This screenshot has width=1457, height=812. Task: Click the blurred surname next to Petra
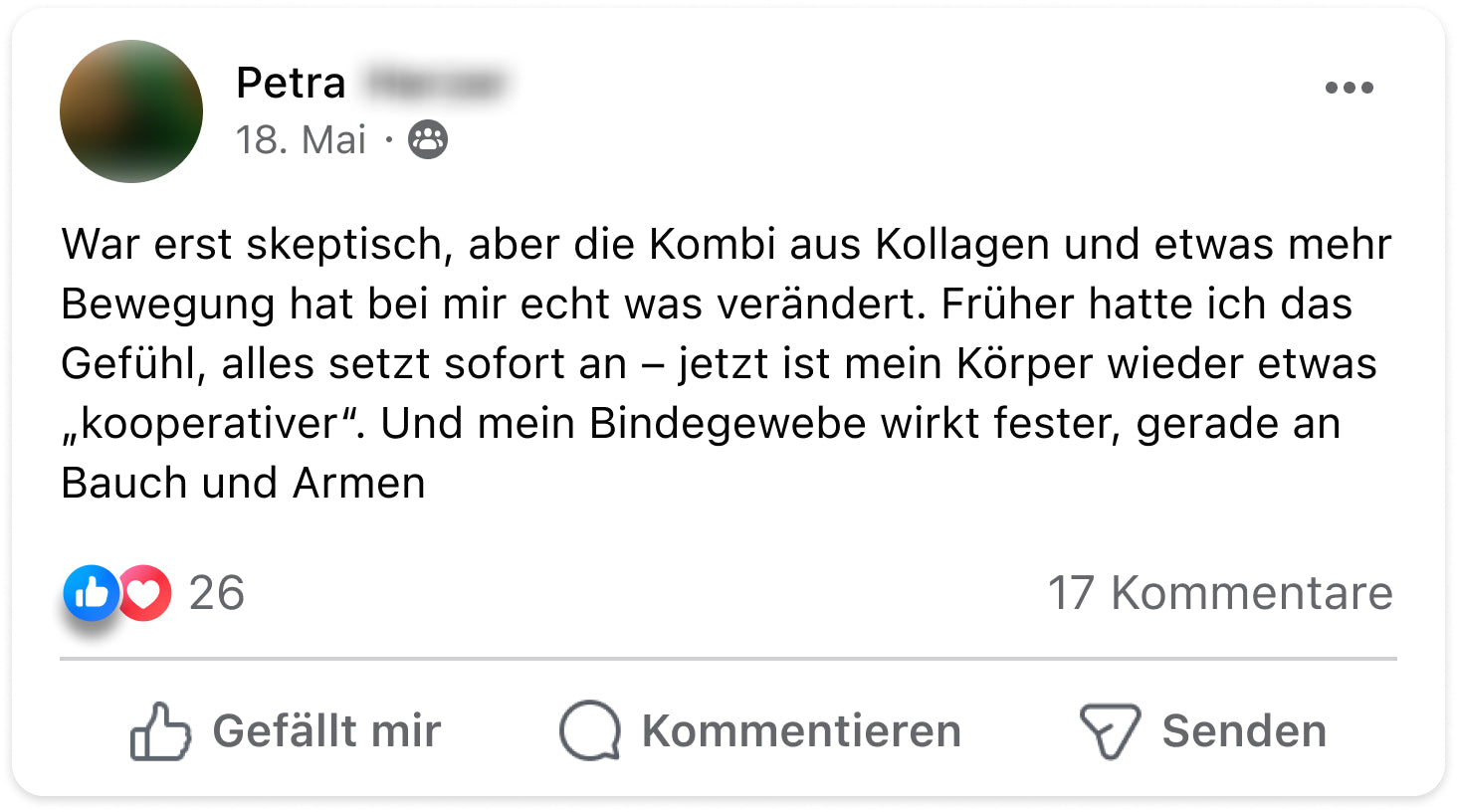tap(434, 83)
